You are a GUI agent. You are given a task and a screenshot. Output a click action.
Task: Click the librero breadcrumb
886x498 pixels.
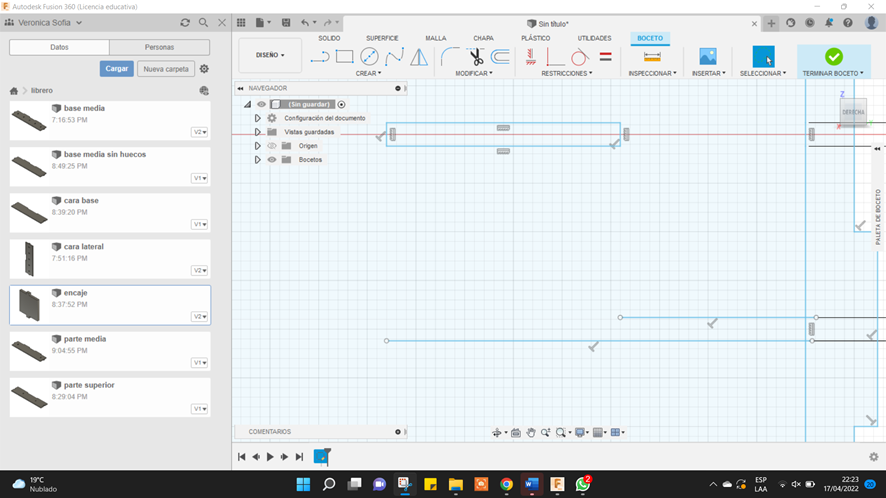point(42,90)
